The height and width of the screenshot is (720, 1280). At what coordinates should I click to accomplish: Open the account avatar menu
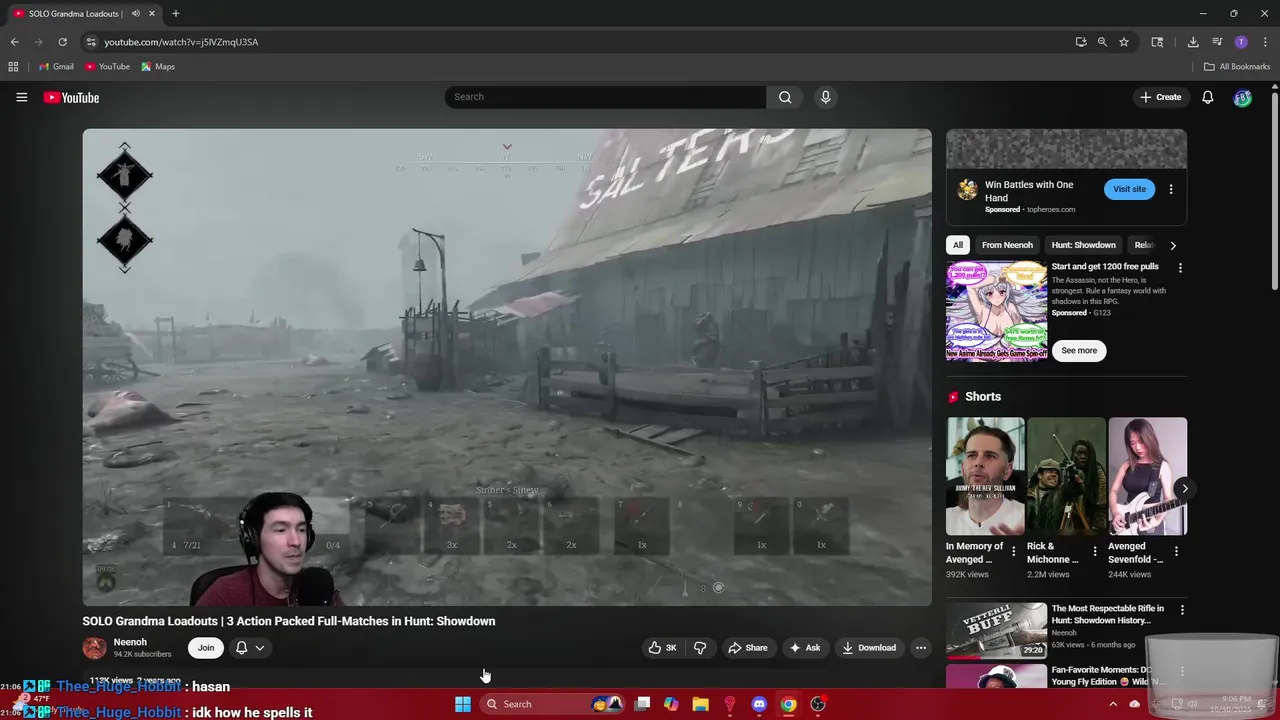[x=1242, y=97]
